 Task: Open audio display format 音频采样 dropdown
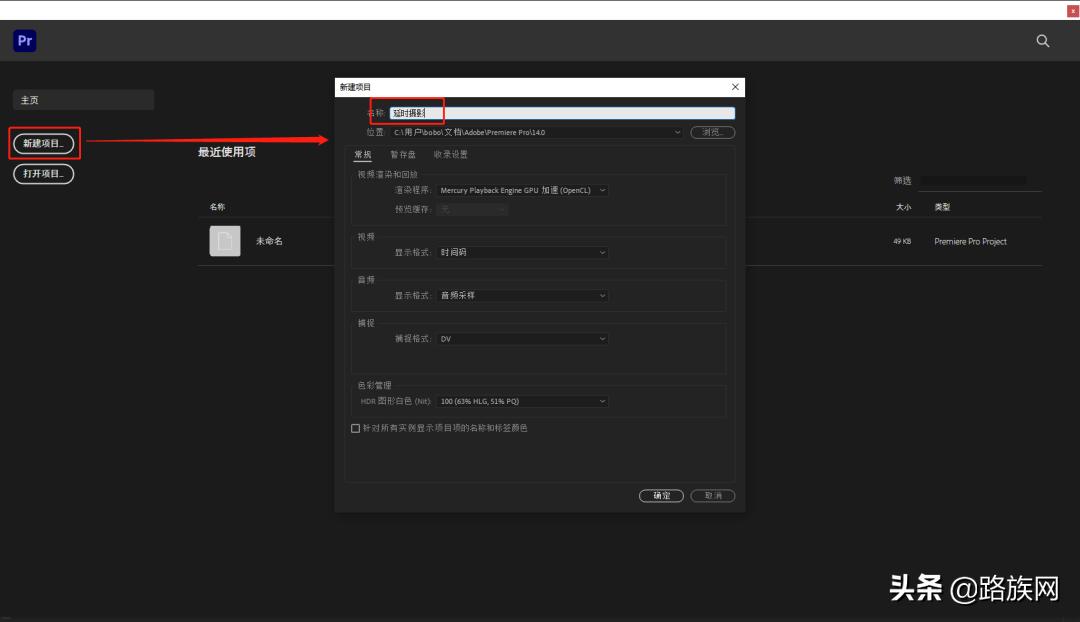click(522, 296)
